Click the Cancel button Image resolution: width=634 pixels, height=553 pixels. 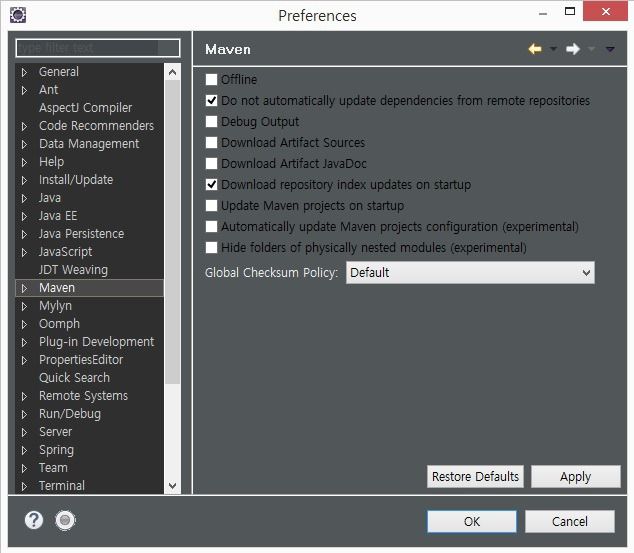coord(570,521)
